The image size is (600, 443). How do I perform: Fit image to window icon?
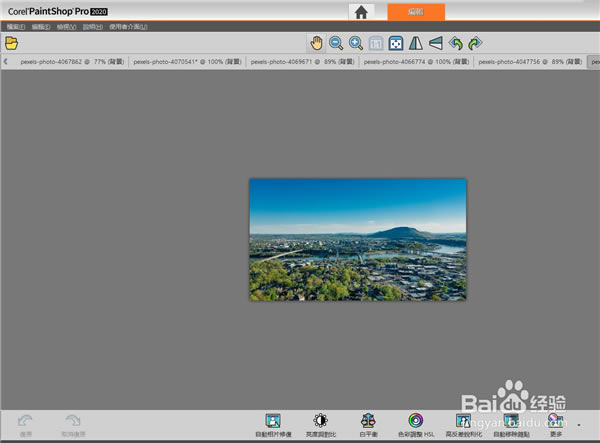(x=376, y=43)
